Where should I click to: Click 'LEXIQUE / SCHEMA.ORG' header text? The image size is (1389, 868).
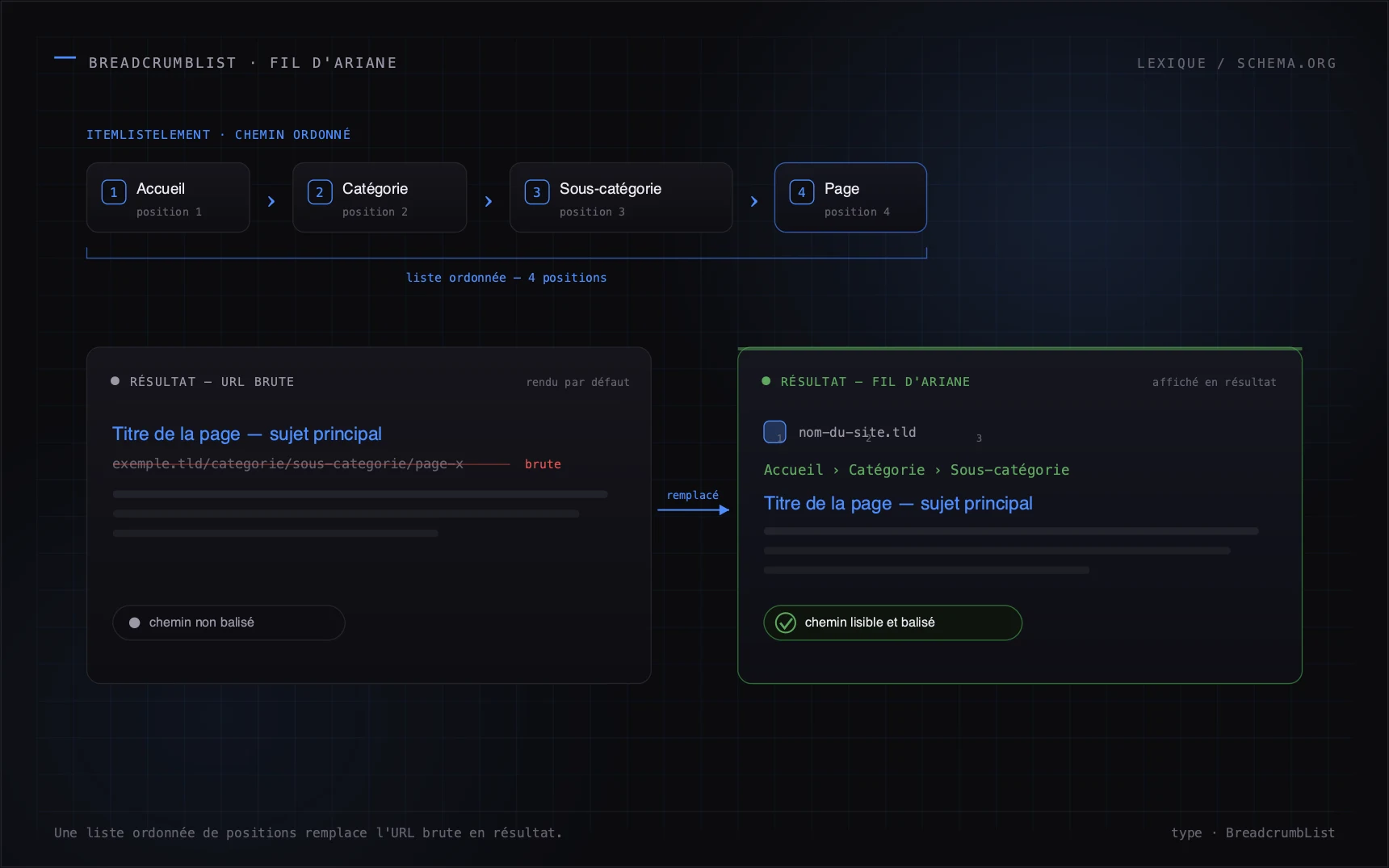(1236, 63)
